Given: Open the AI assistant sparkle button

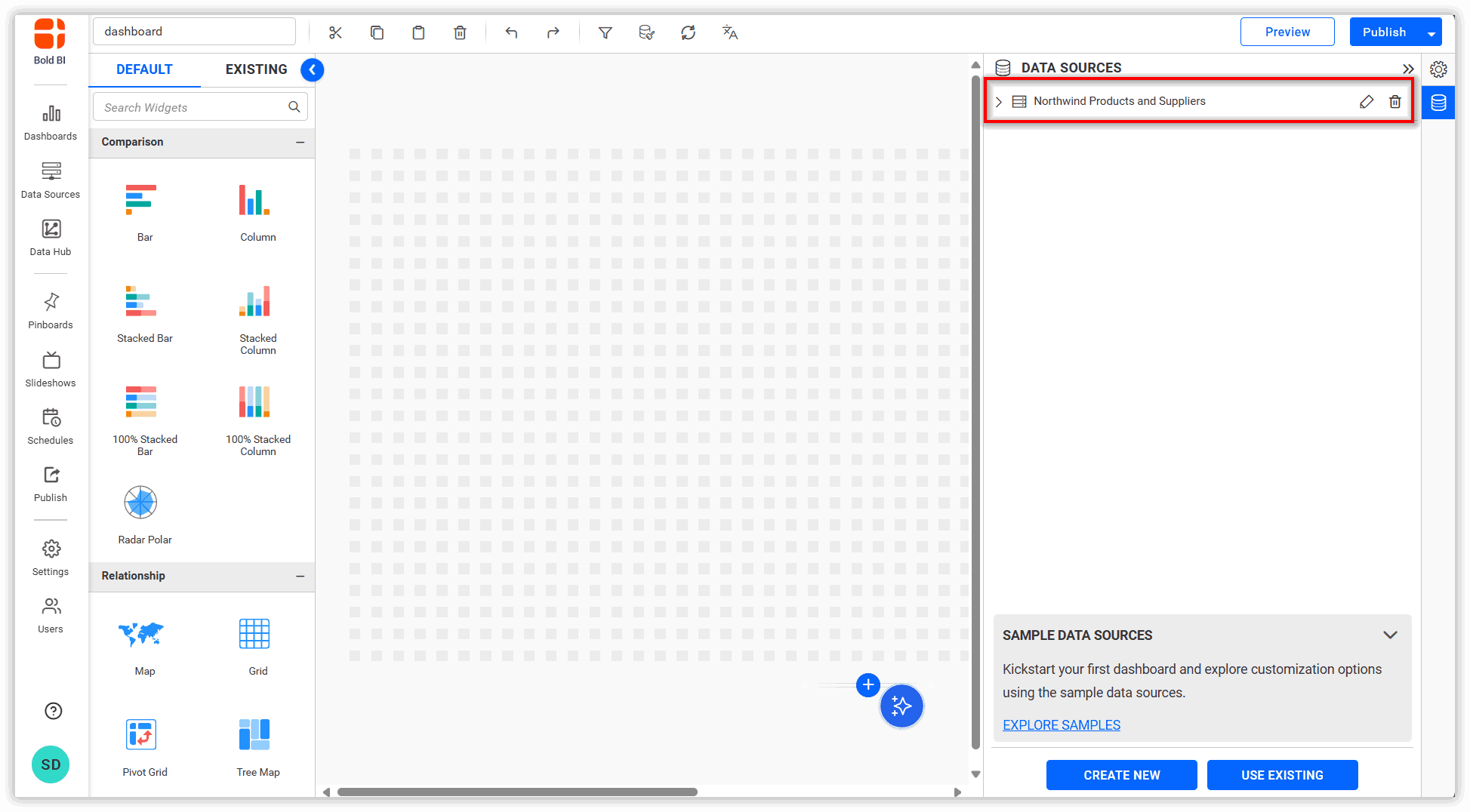Looking at the screenshot, I should 901,706.
